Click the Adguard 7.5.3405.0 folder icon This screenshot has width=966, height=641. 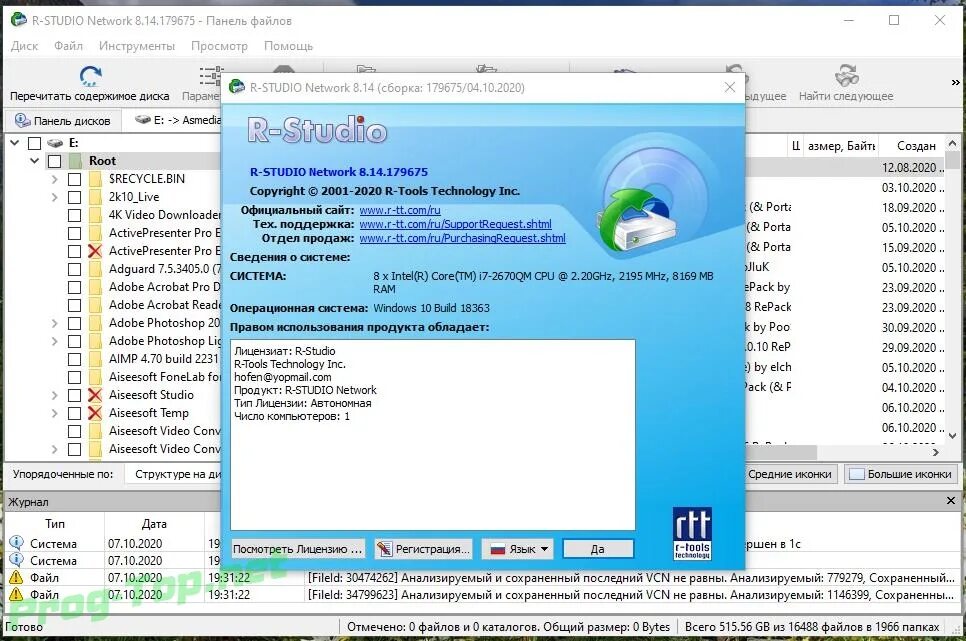click(x=95, y=269)
